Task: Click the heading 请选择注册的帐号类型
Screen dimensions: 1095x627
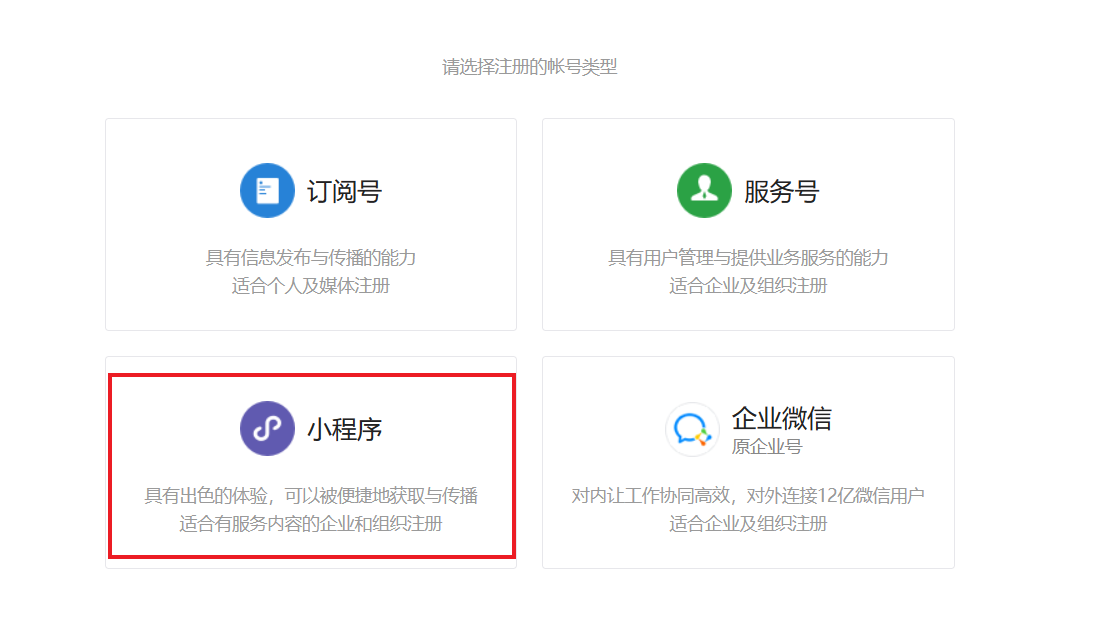Action: tap(530, 67)
